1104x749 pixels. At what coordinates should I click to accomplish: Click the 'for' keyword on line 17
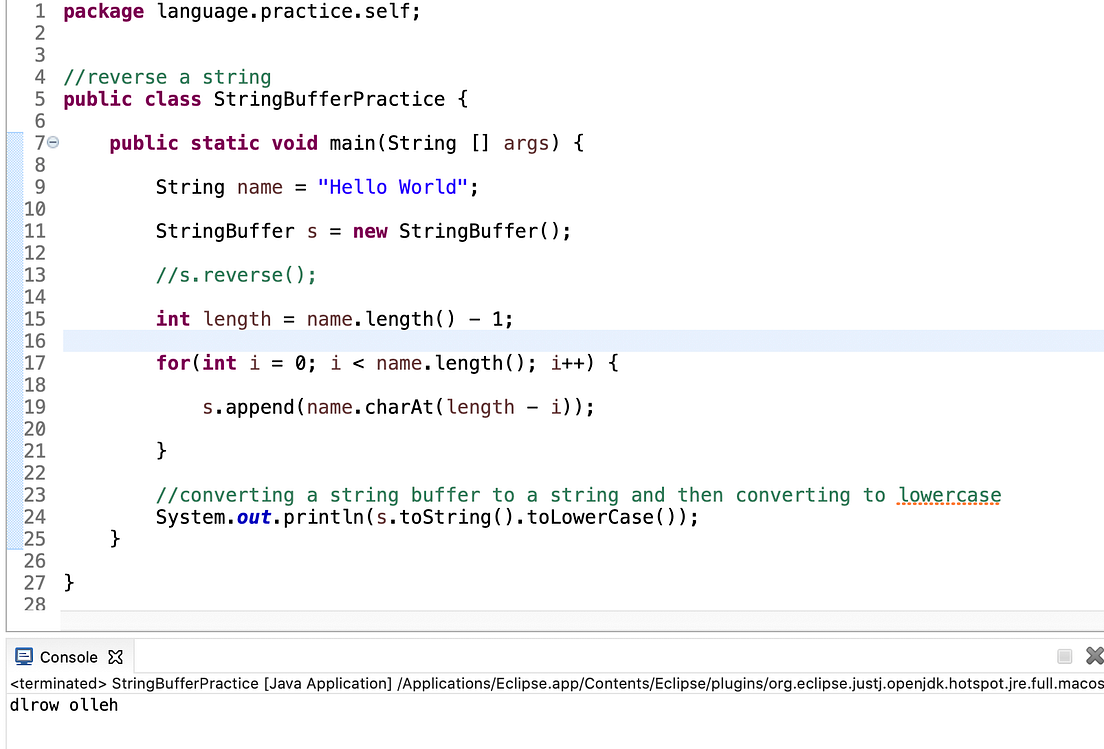[x=172, y=363]
